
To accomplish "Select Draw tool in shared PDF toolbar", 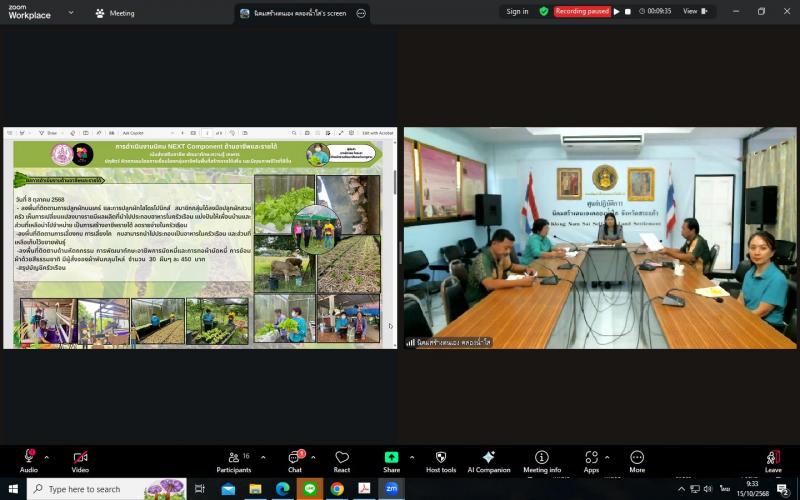I will click(x=49, y=133).
